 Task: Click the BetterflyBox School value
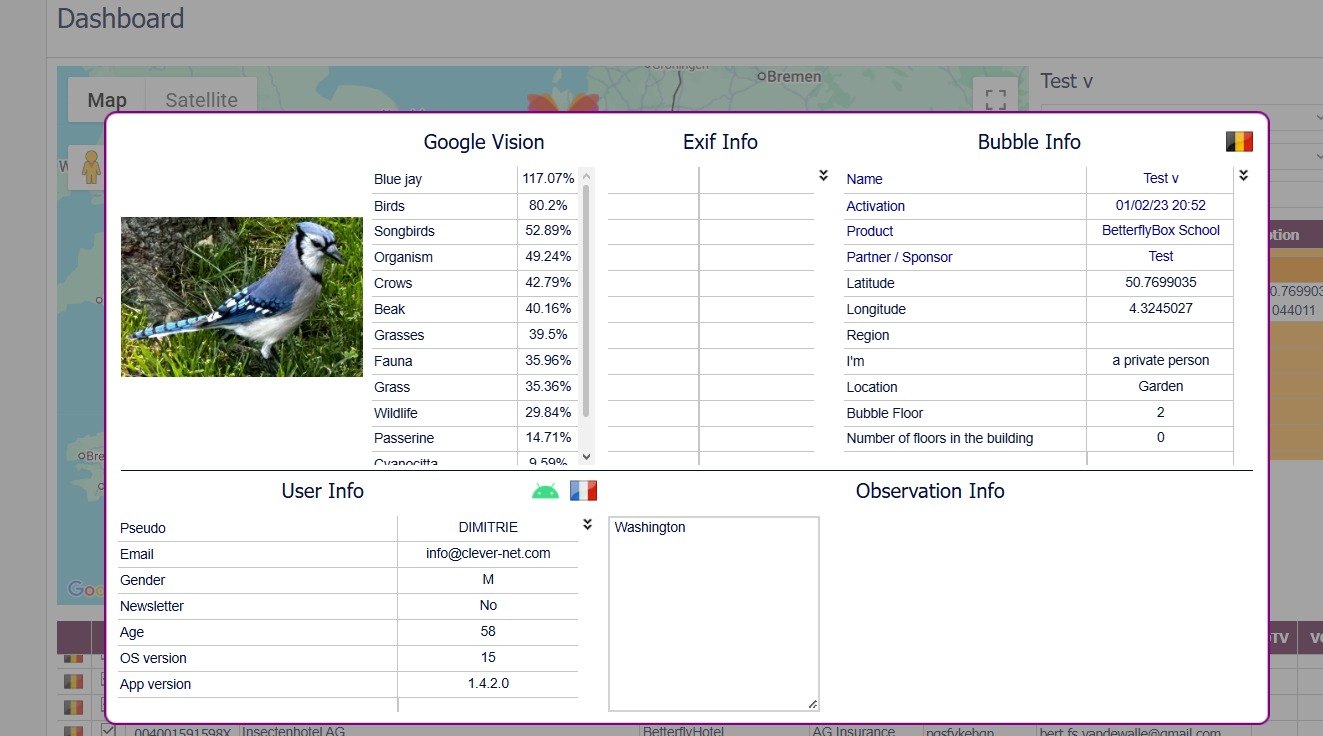pyautogui.click(x=1161, y=230)
